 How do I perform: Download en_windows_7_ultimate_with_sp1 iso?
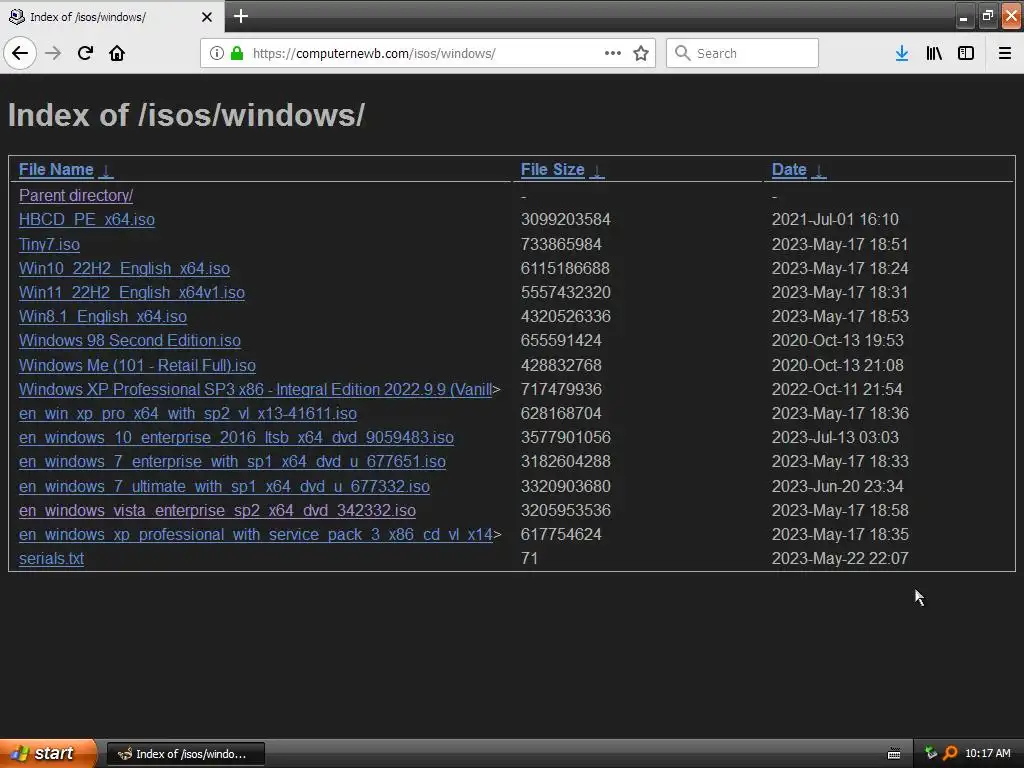(225, 487)
